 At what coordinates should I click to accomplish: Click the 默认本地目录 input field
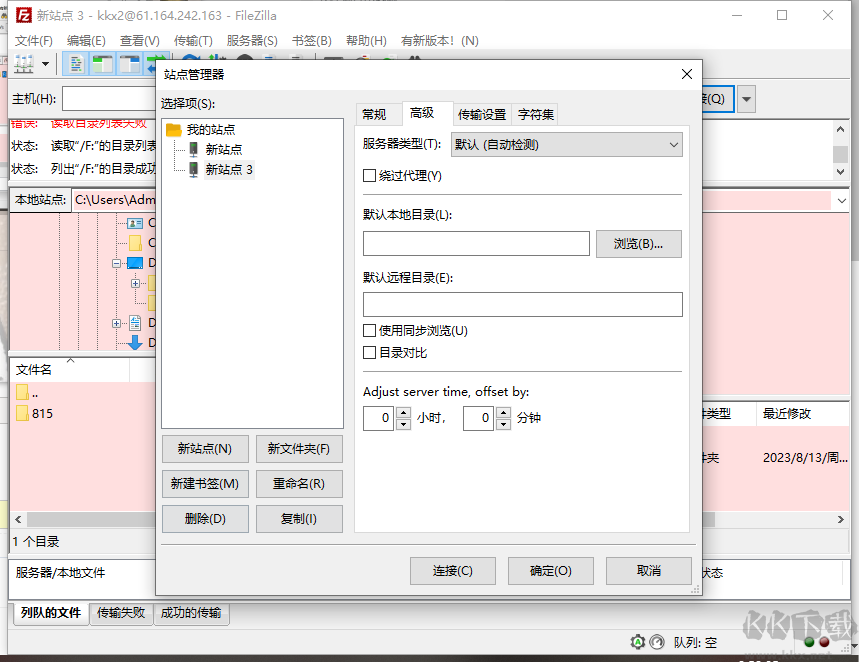tap(476, 243)
